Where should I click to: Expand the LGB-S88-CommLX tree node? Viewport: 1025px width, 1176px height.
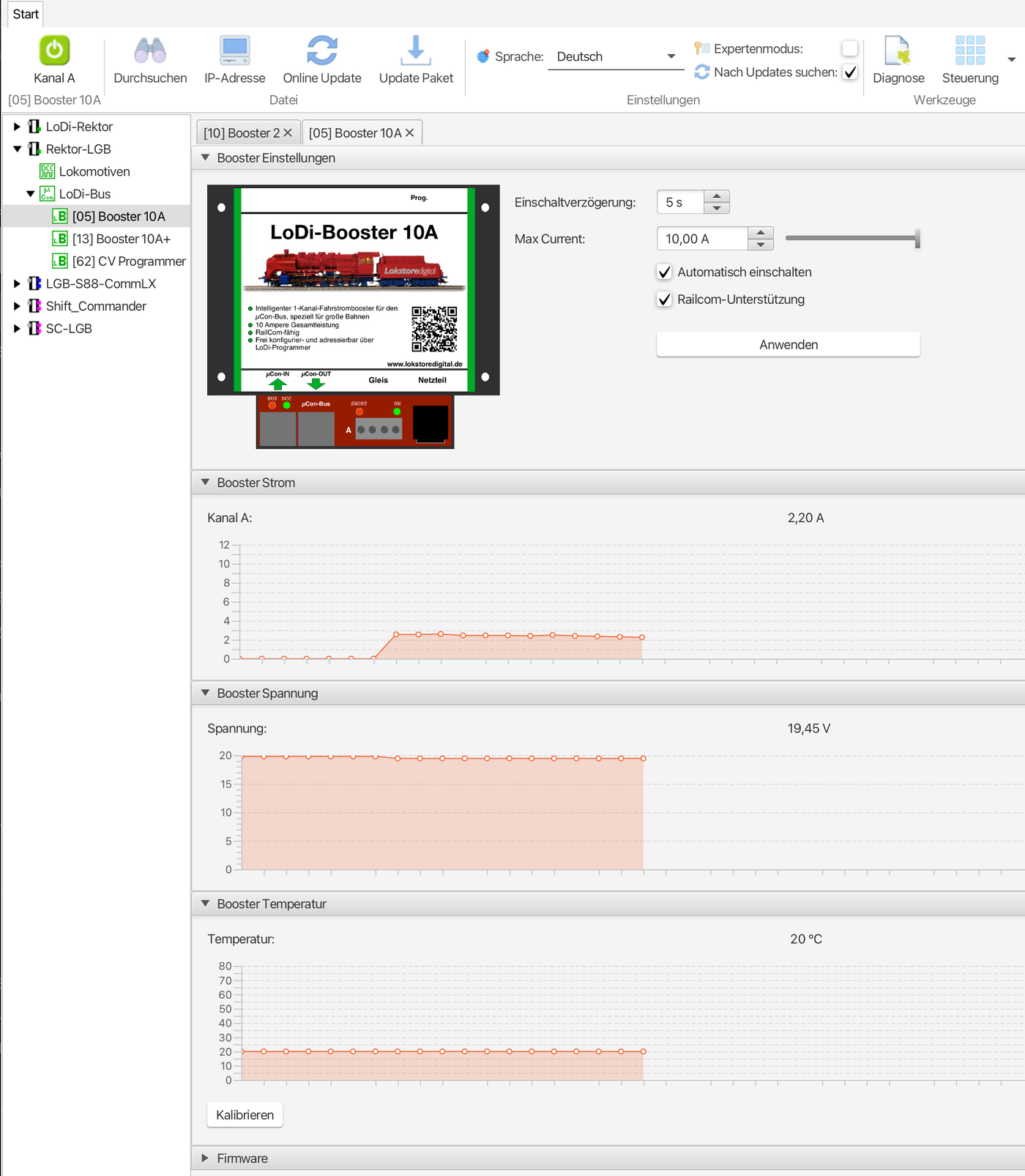click(x=17, y=283)
